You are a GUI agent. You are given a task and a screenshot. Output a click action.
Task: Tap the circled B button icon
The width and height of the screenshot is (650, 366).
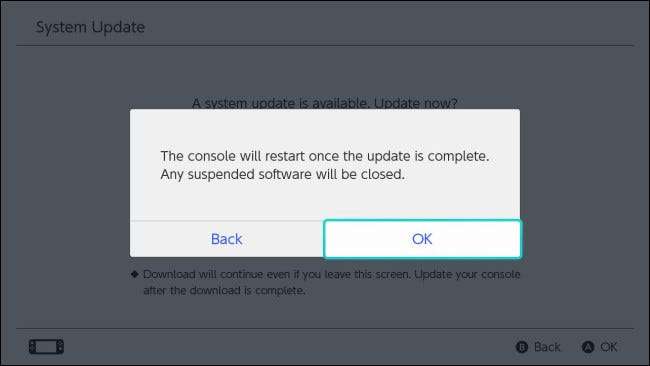coord(522,347)
